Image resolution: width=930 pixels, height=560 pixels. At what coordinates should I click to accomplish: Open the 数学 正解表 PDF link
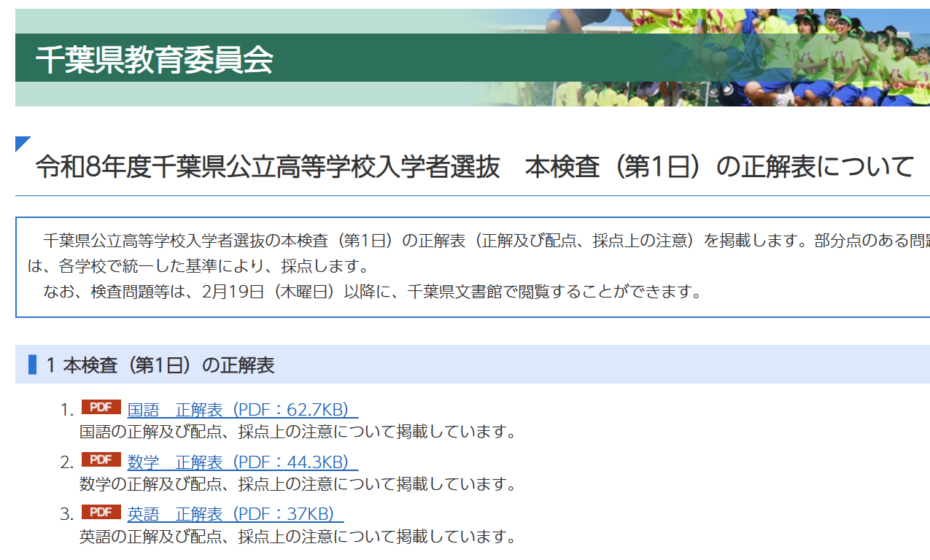point(242,462)
